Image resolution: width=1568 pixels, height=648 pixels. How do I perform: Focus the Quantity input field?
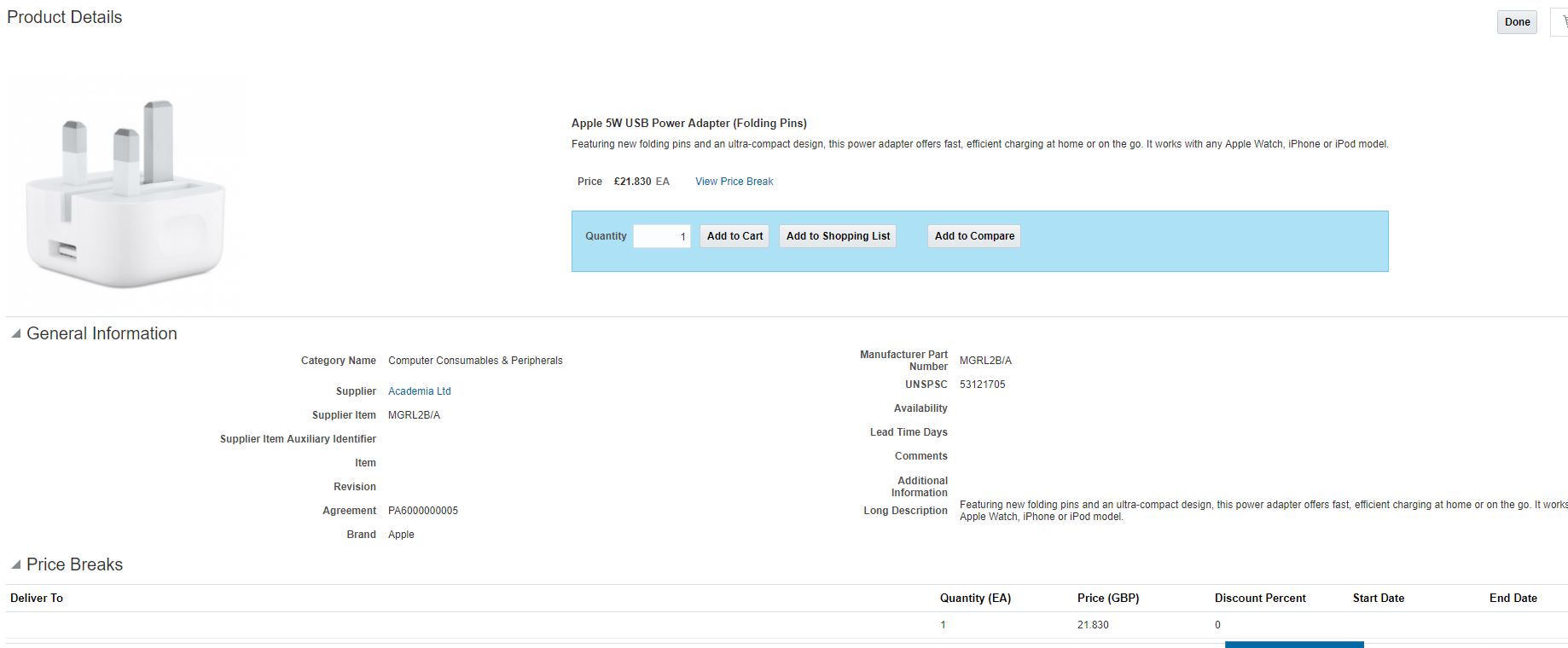[x=661, y=236]
